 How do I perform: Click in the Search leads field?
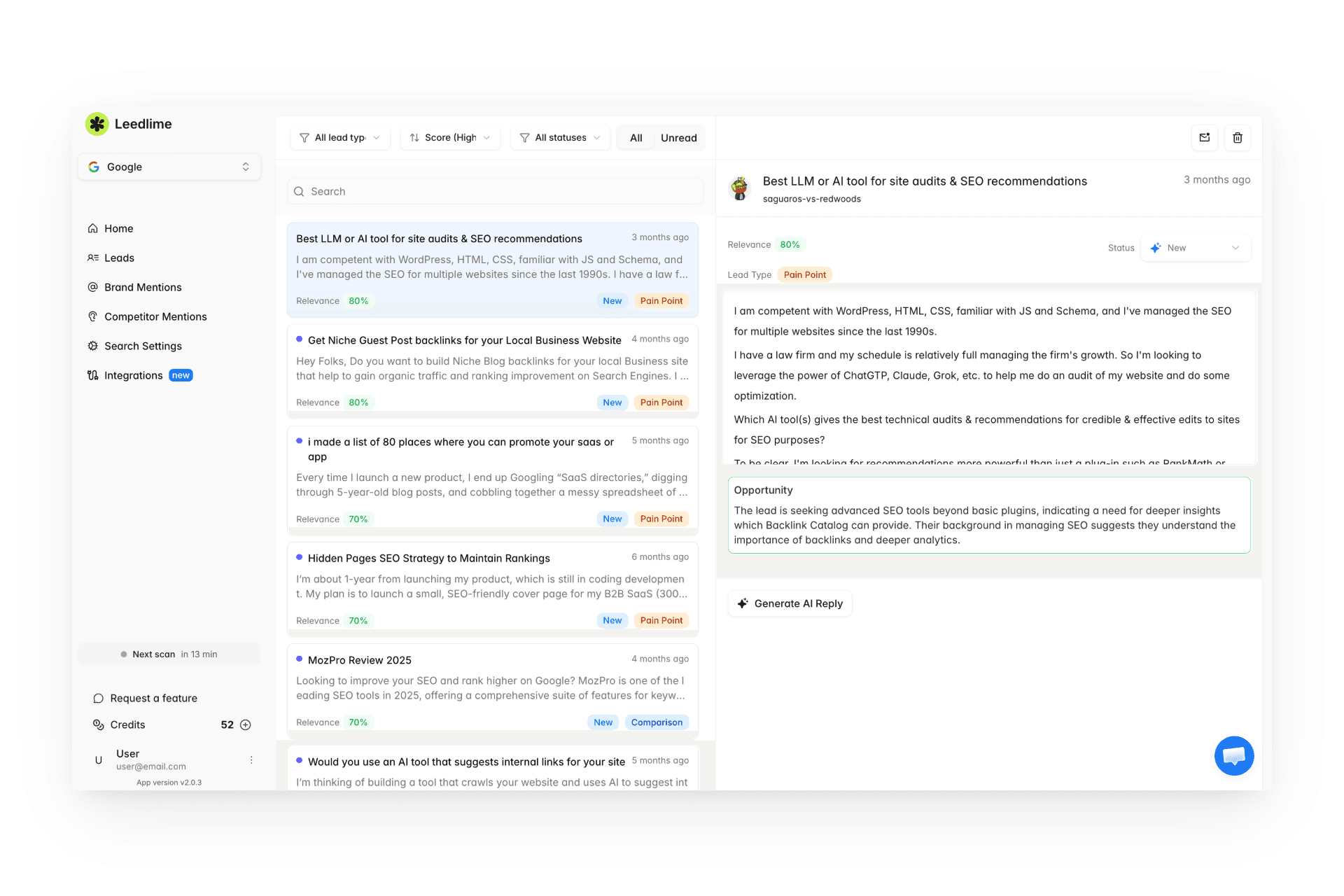494,191
